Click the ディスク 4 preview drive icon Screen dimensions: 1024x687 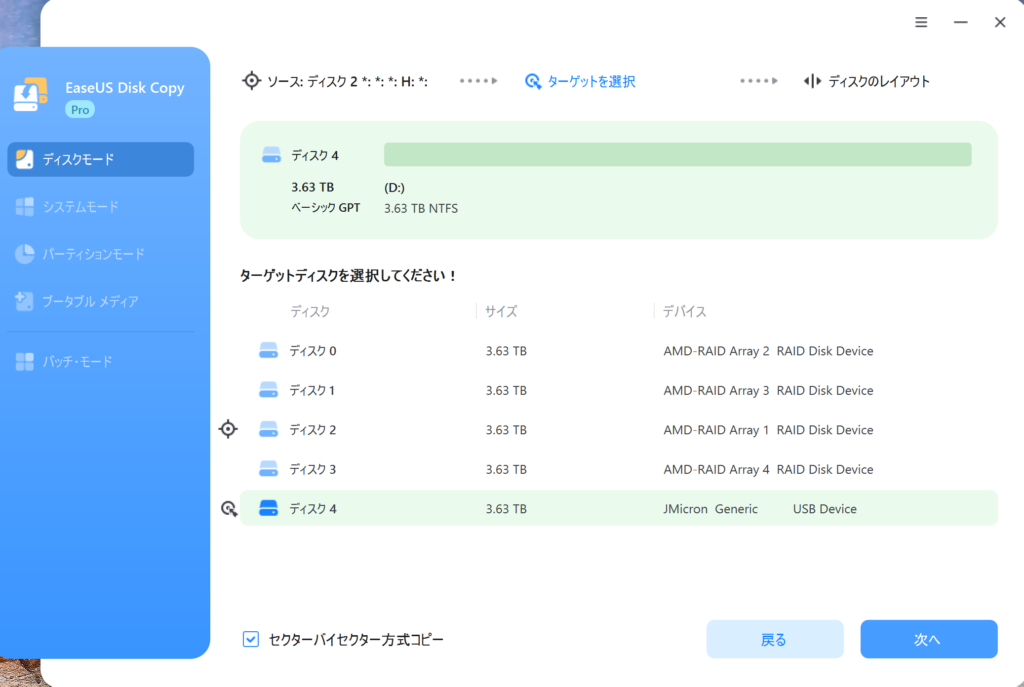271,155
